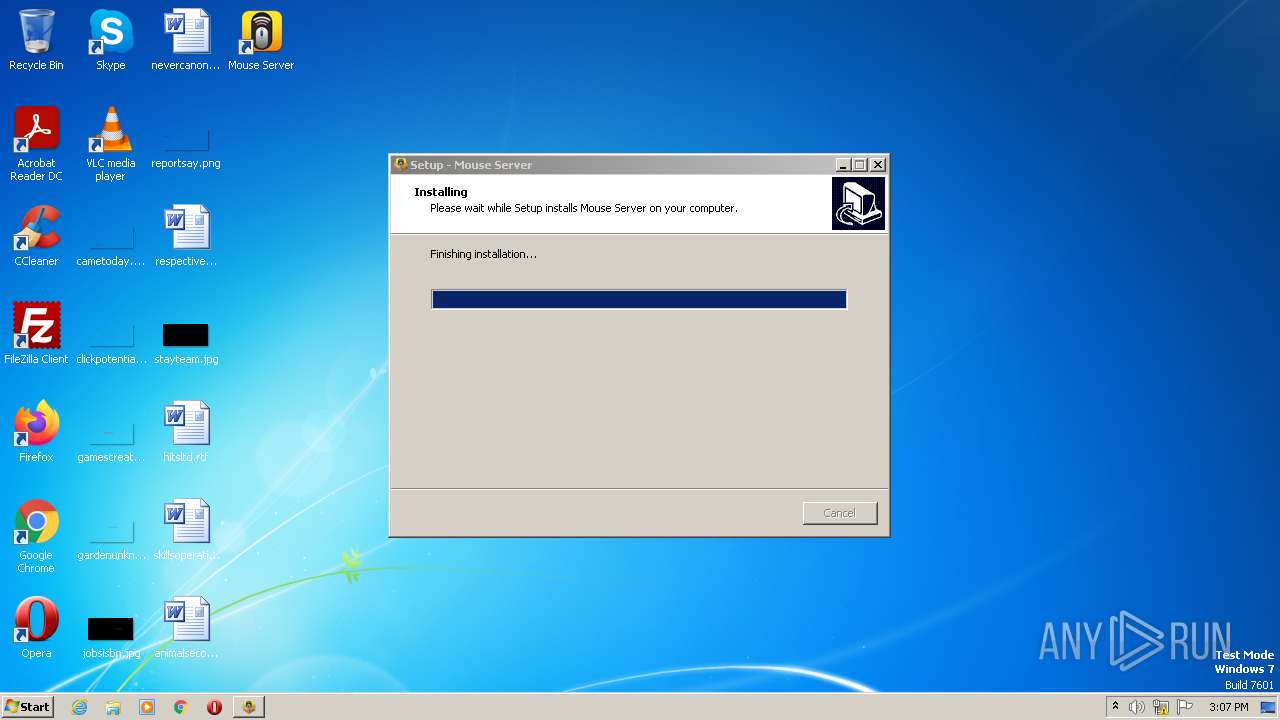Open the Action Center flag icon
Image resolution: width=1280 pixels, height=720 pixels.
(x=1185, y=707)
